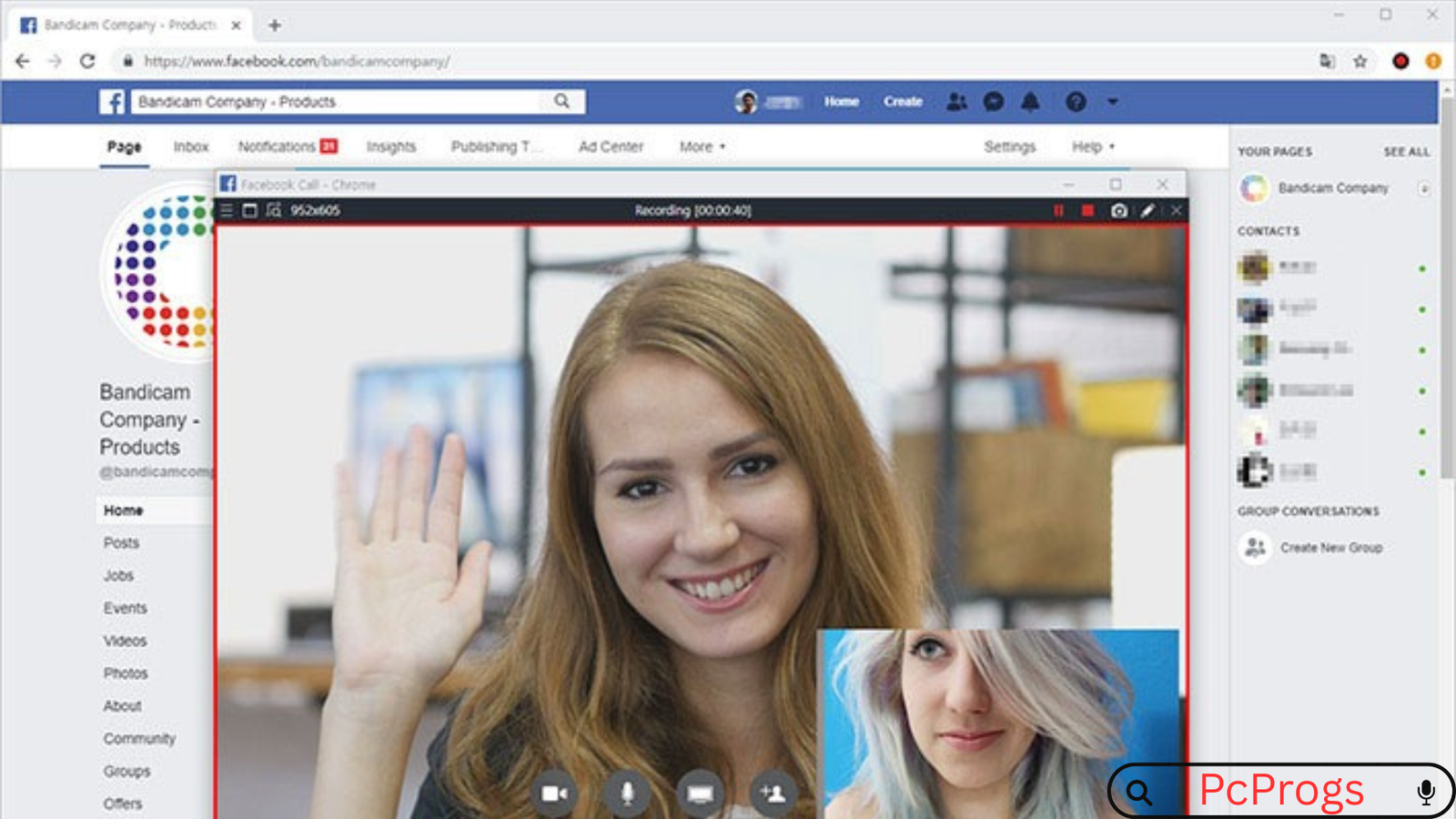
Task: Open the Bandicam hamburger menu icon
Action: click(226, 210)
